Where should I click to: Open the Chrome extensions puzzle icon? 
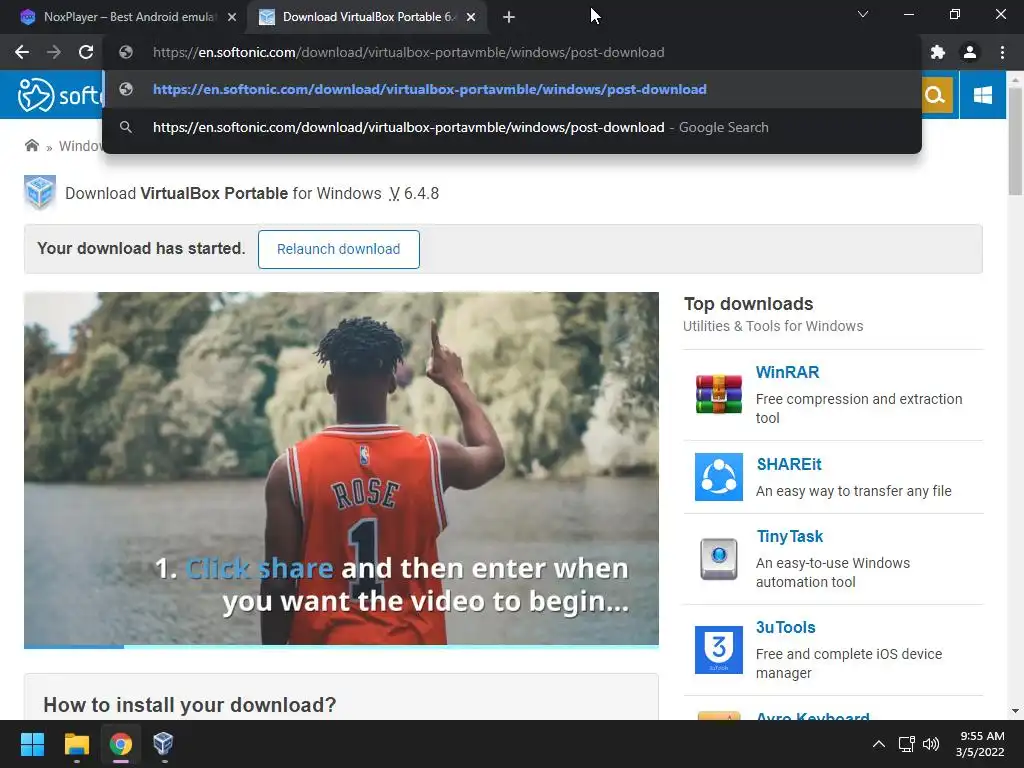click(x=938, y=52)
